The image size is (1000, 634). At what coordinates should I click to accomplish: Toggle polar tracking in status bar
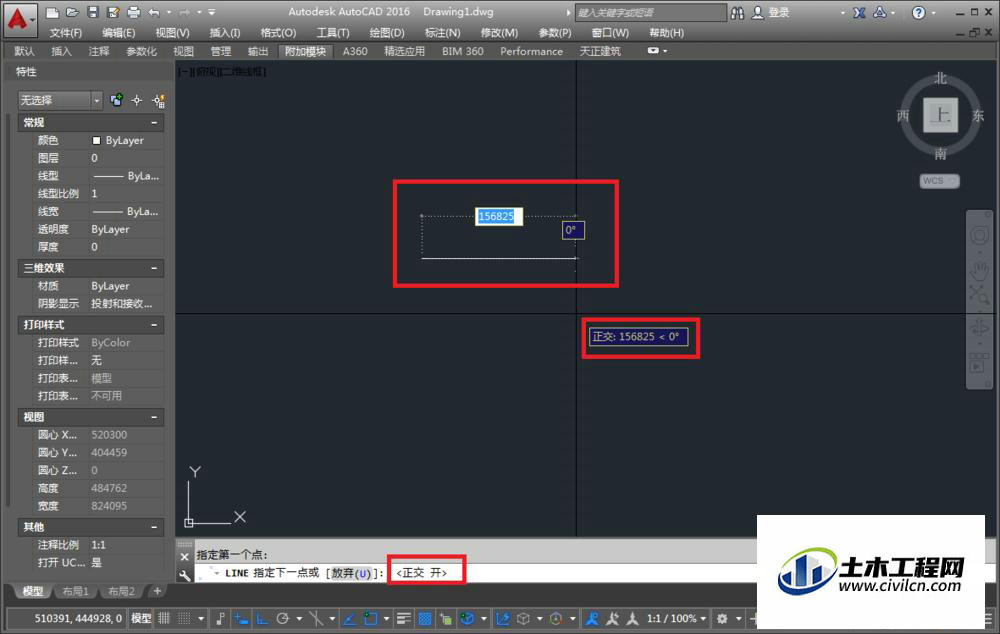click(x=283, y=618)
